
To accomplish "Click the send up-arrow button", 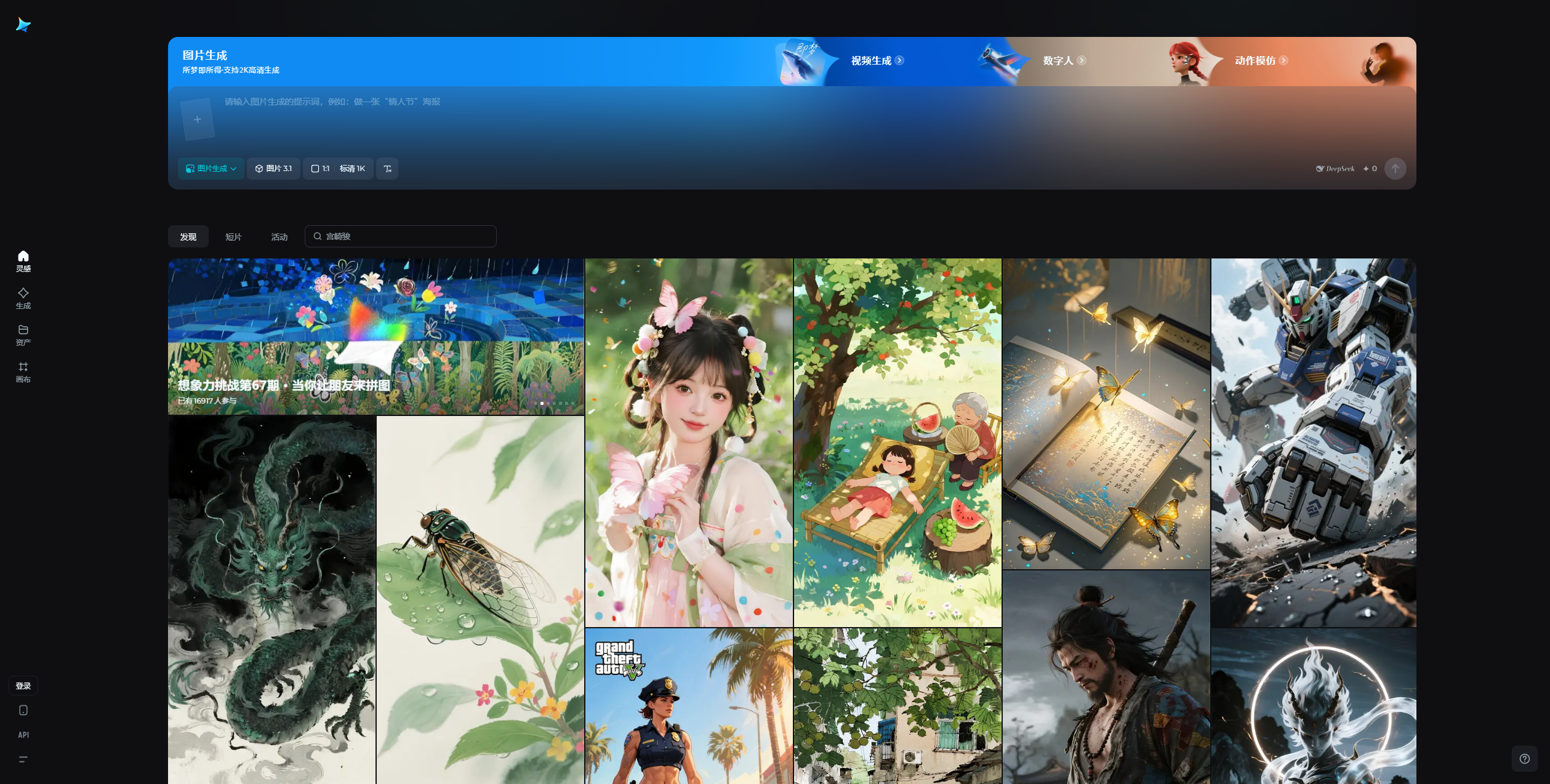I will click(1395, 169).
